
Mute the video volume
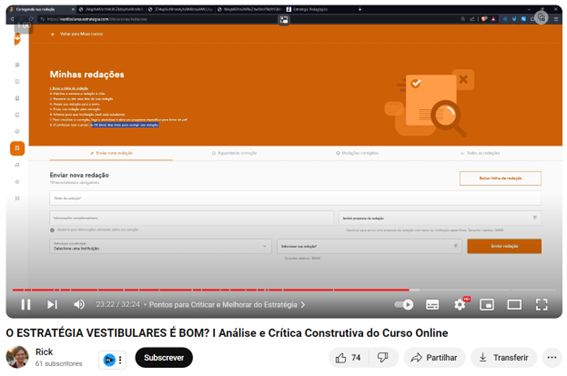pyautogui.click(x=79, y=305)
